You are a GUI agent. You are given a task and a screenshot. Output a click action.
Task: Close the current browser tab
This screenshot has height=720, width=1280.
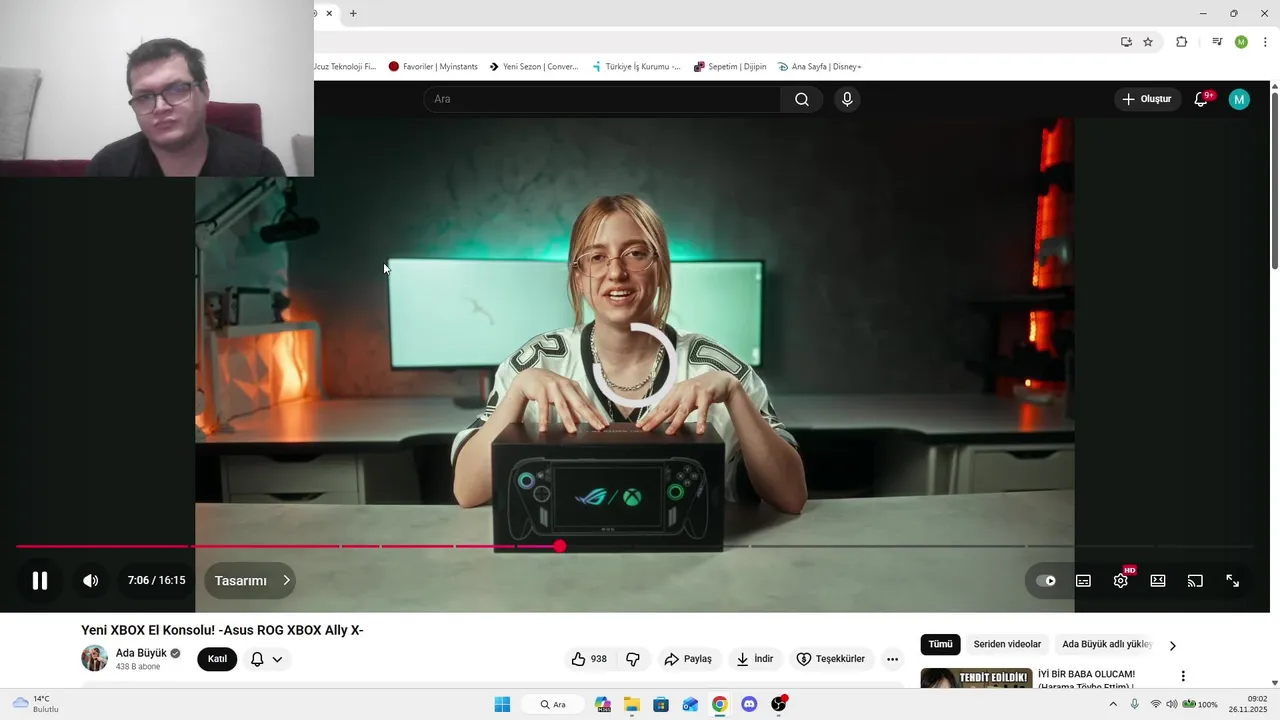(x=329, y=14)
